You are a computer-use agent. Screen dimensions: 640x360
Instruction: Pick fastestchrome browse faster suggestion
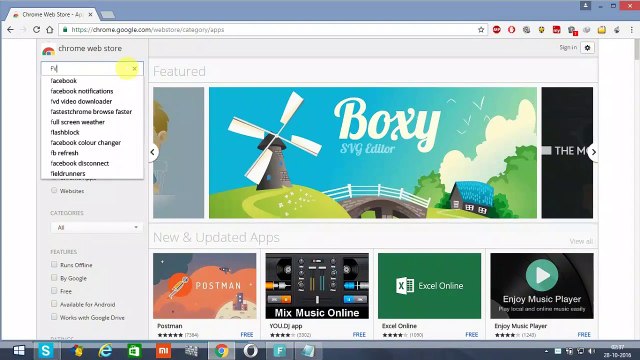(x=92, y=111)
